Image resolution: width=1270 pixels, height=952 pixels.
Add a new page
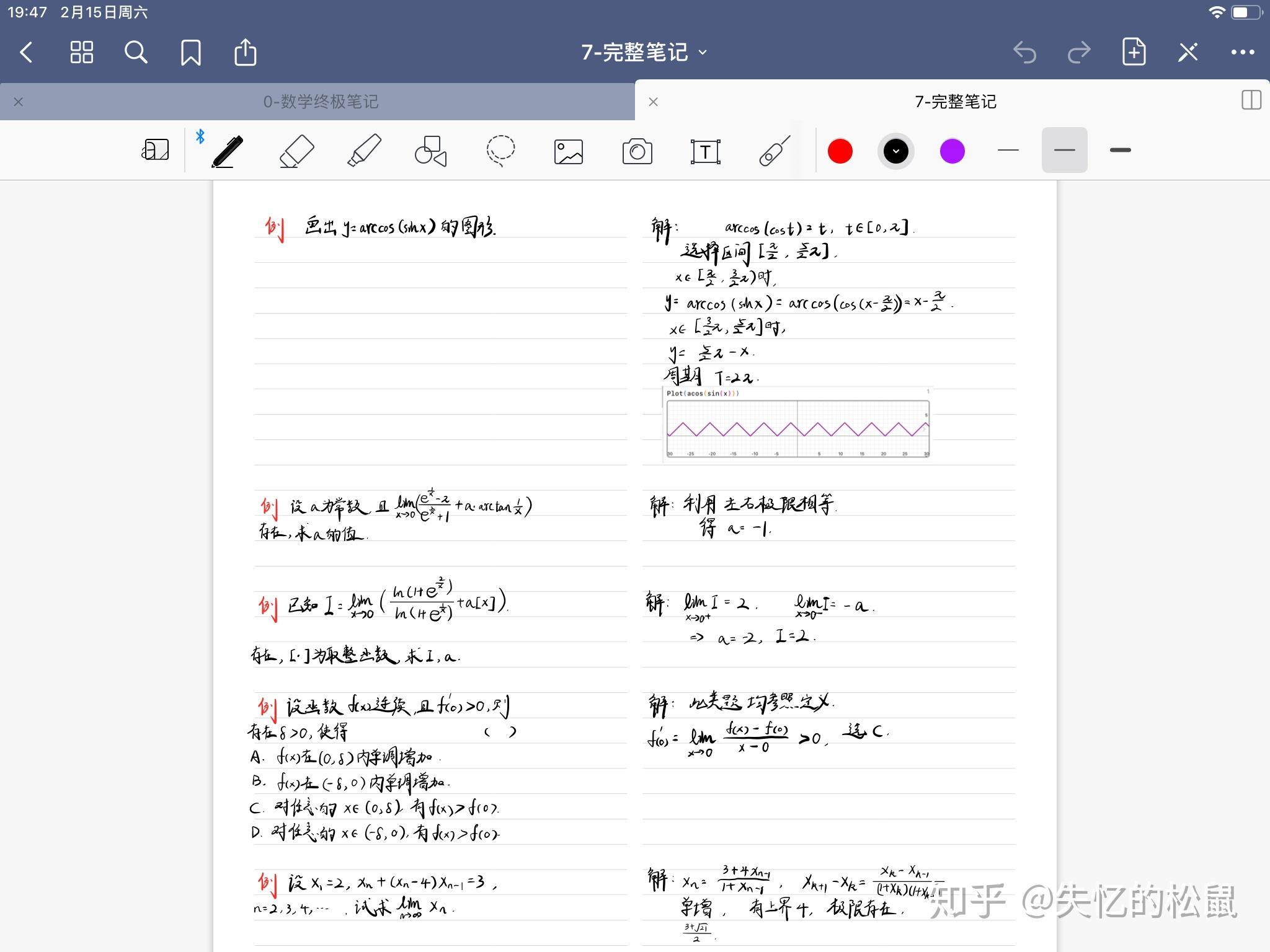pyautogui.click(x=1134, y=52)
